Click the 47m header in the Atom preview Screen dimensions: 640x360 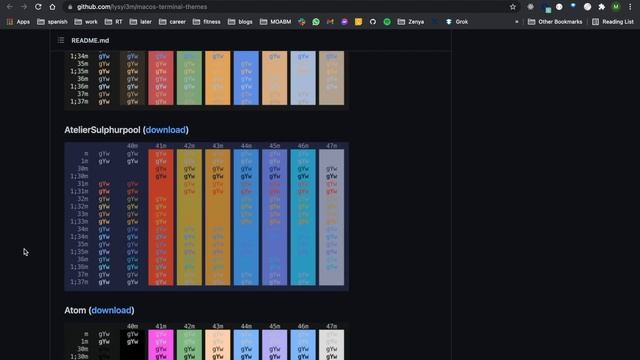[331, 326]
